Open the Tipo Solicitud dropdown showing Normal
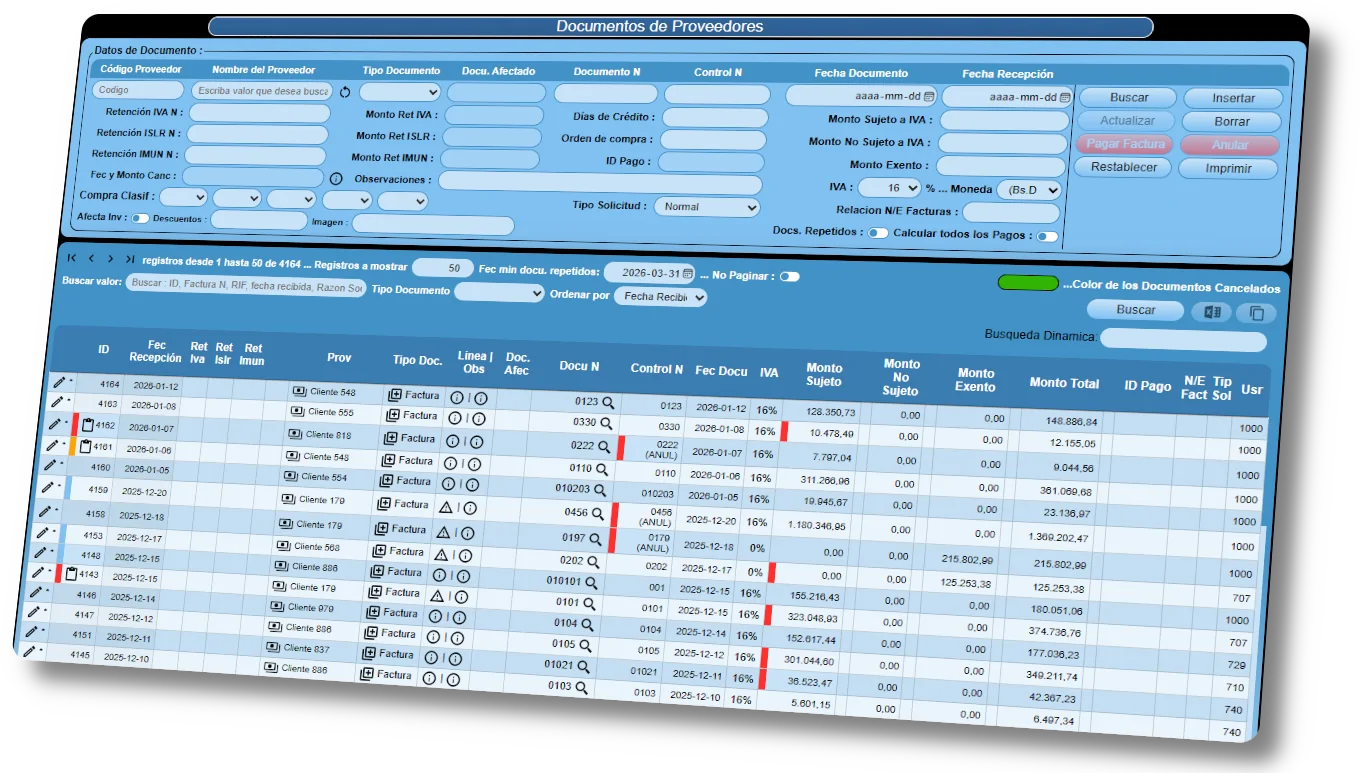The width and height of the screenshot is (1361, 773). [707, 207]
